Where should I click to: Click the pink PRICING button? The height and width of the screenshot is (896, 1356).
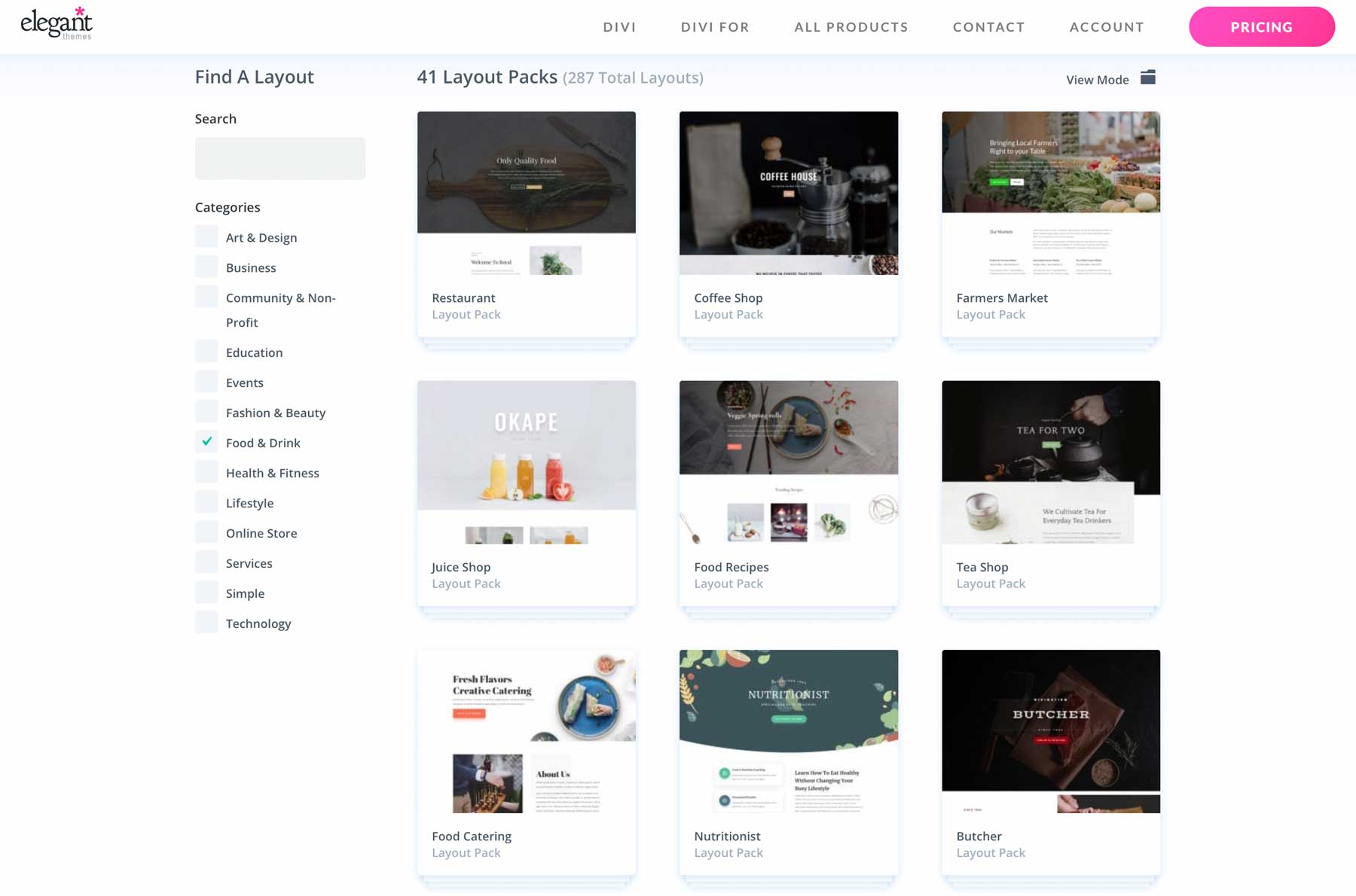1261,26
